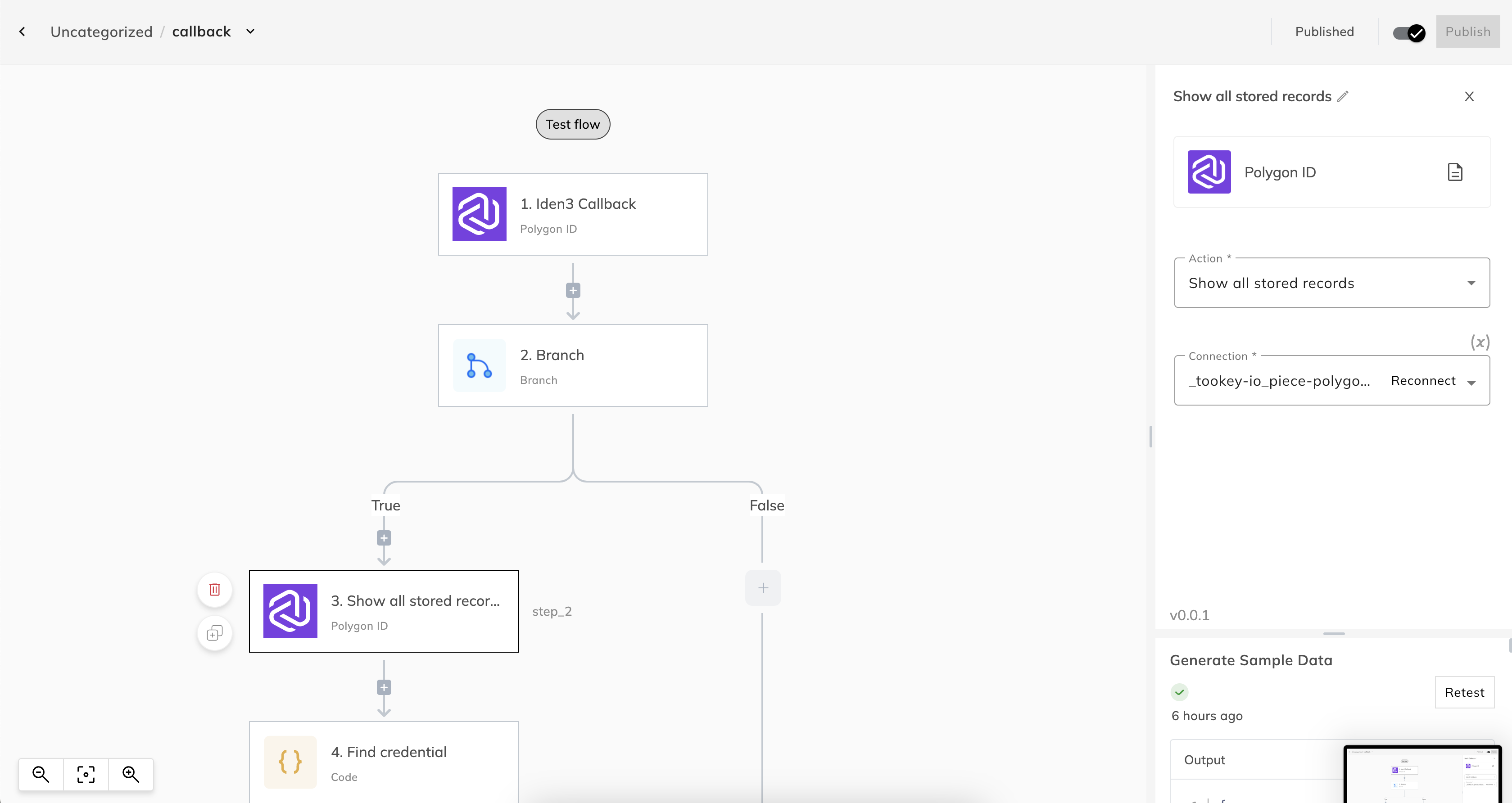Image resolution: width=1512 pixels, height=803 pixels.
Task: Expand the Action dropdown
Action: click(x=1471, y=283)
